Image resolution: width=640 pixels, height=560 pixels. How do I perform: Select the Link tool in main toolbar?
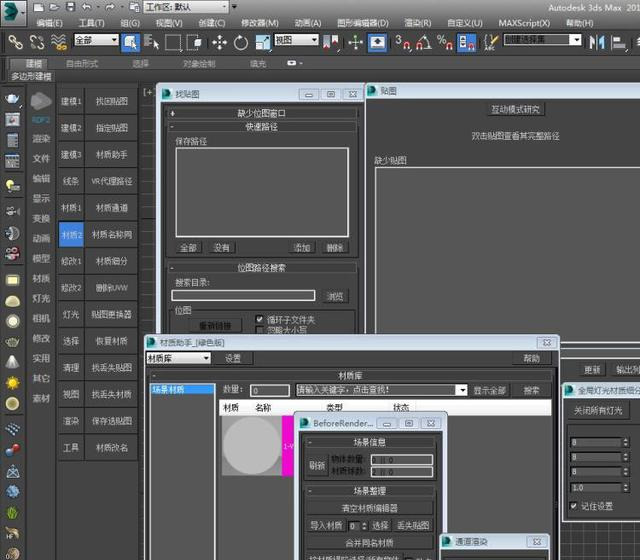click(x=15, y=42)
